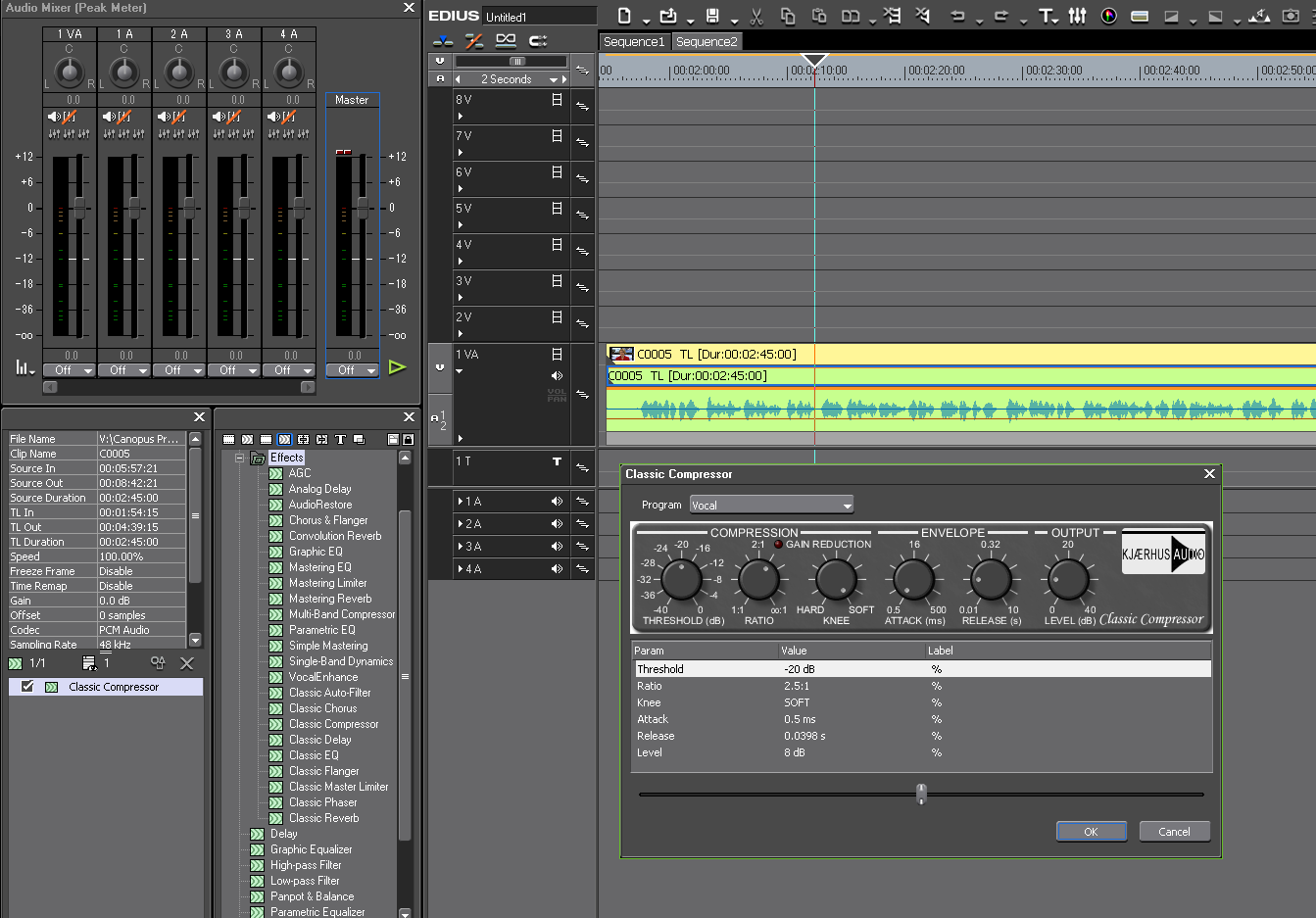Expand track 1 A arrow
Image resolution: width=1316 pixels, height=918 pixels.
pos(461,502)
